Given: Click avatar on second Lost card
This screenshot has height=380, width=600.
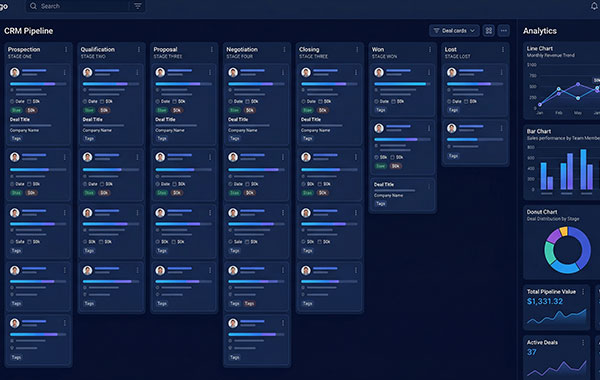Looking at the screenshot, I should [452, 128].
